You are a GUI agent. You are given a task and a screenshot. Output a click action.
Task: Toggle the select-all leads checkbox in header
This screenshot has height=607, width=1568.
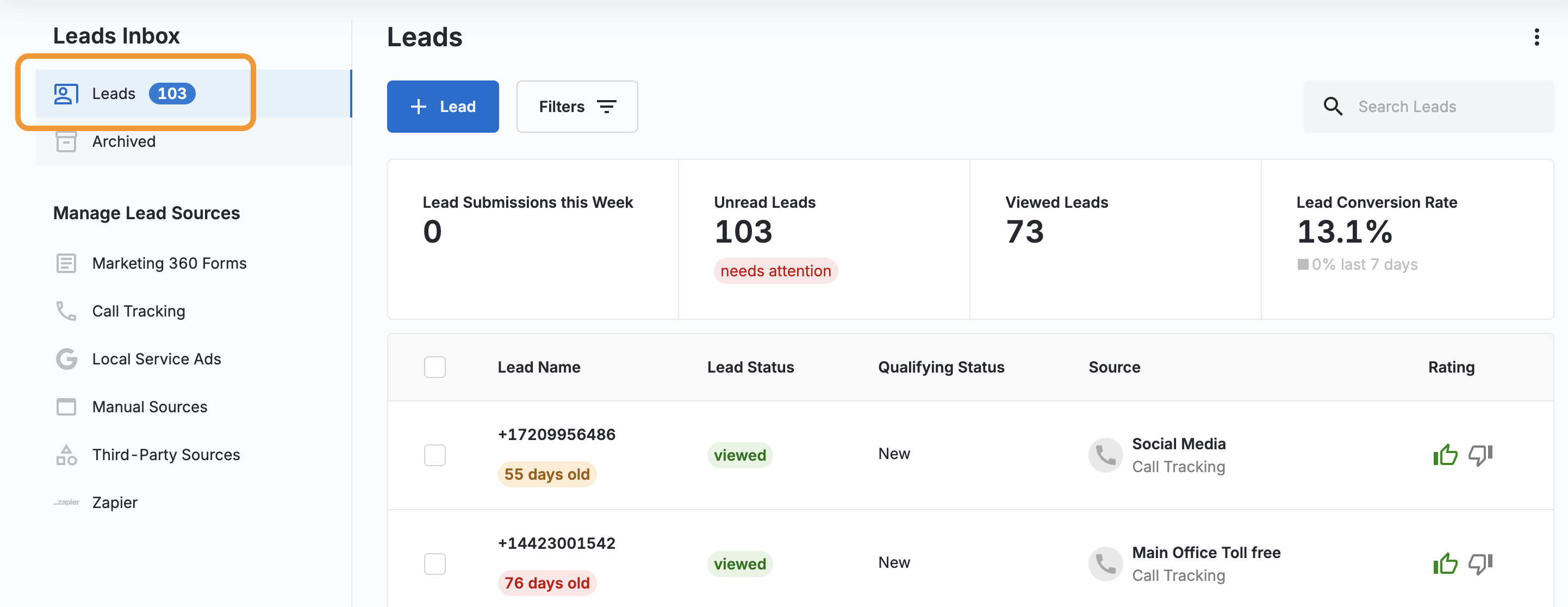(x=434, y=367)
